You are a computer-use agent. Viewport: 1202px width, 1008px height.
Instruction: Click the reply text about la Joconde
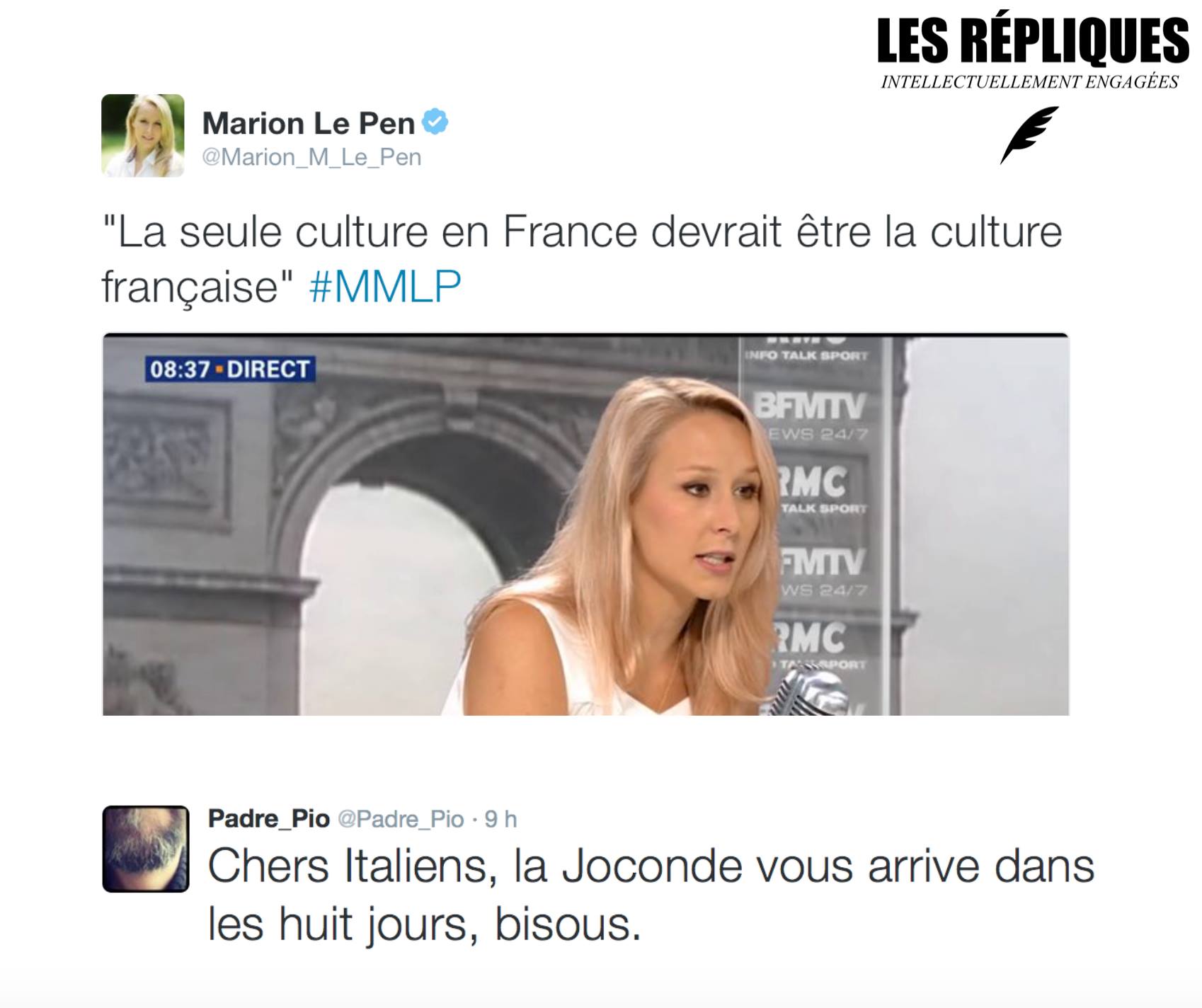pos(651,895)
